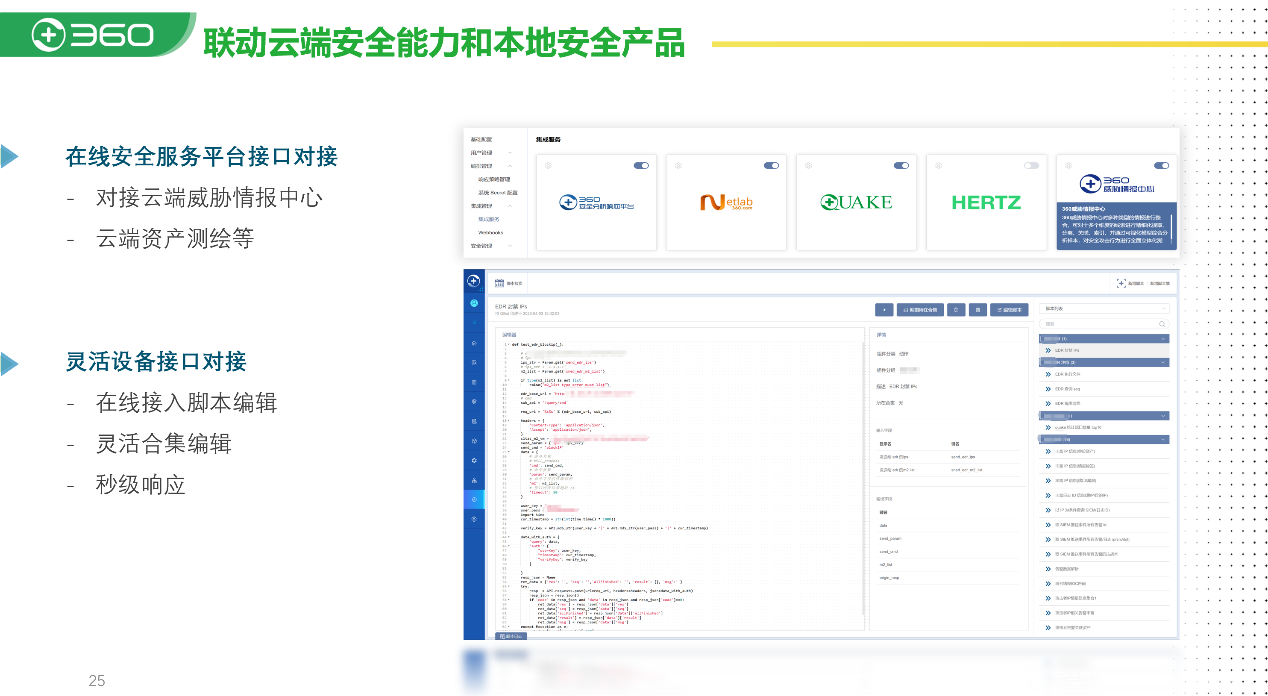Focus the Python code editor area
The image size is (1268, 696).
coord(680,487)
